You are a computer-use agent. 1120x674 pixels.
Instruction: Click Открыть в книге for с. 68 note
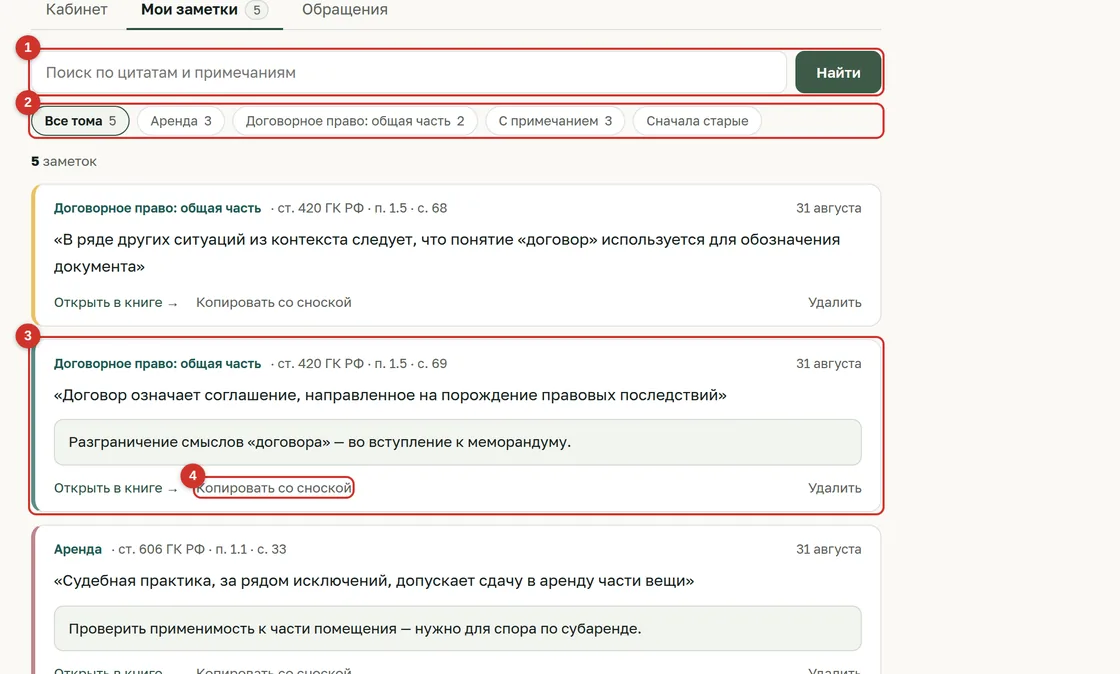point(116,302)
